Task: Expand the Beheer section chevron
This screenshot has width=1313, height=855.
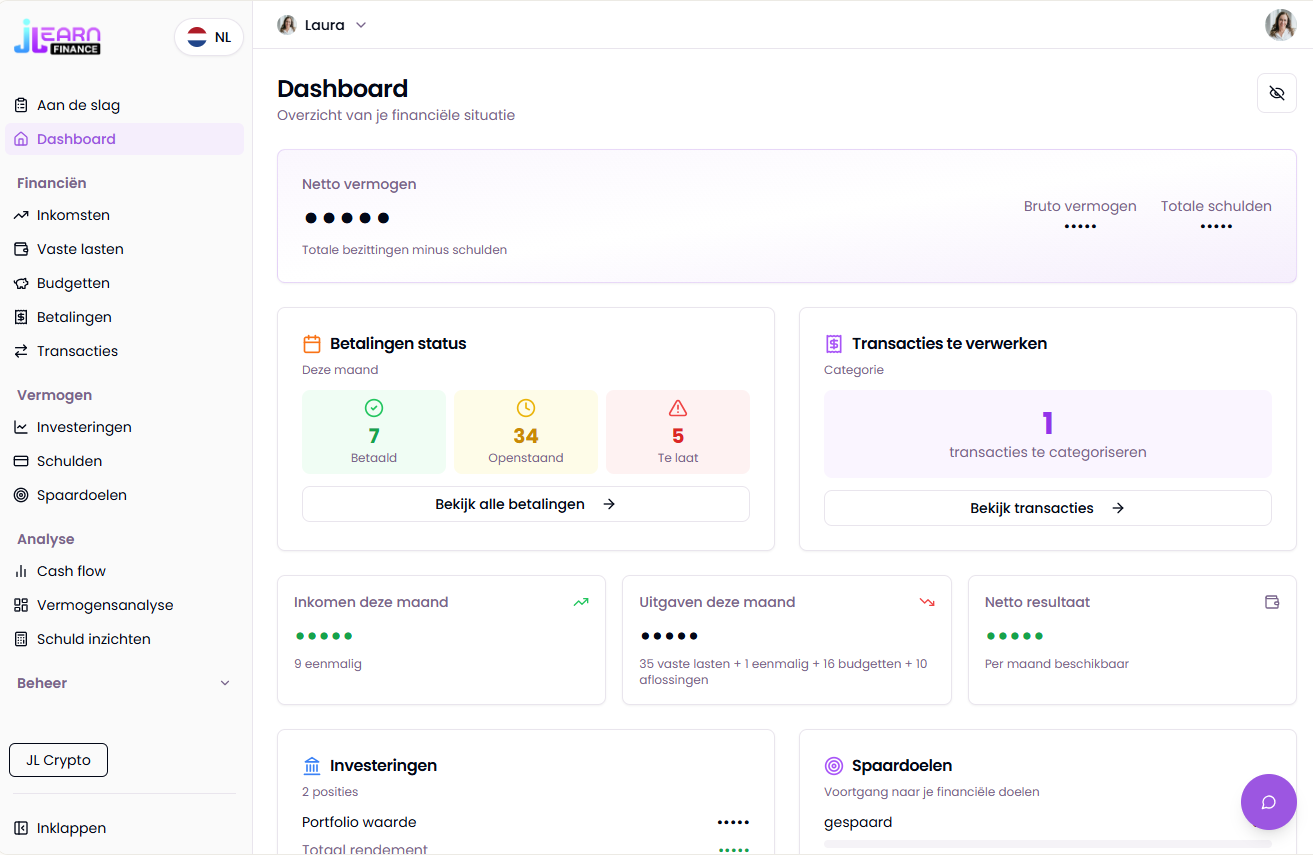Action: click(225, 683)
